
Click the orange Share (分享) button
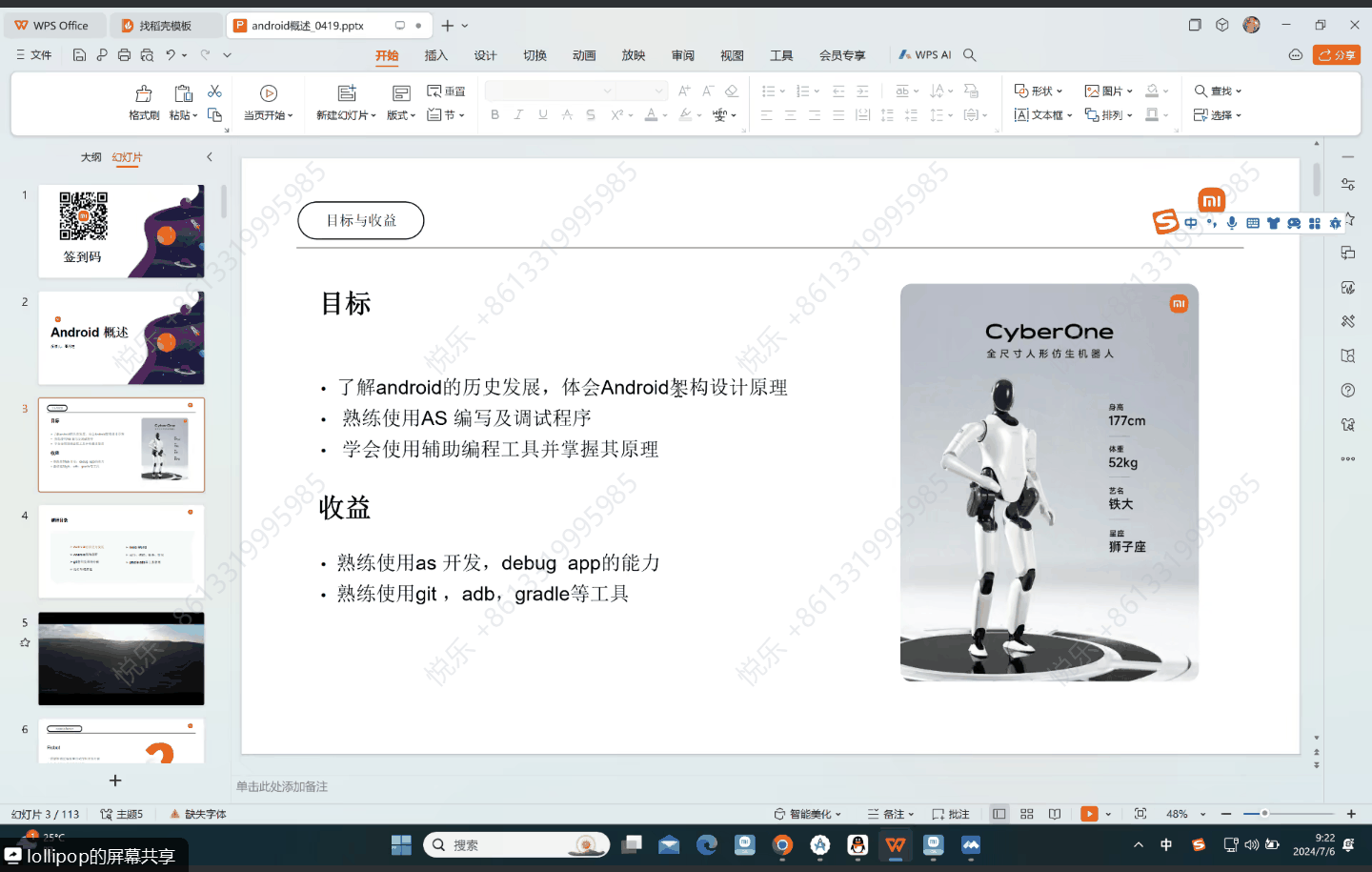(1336, 55)
